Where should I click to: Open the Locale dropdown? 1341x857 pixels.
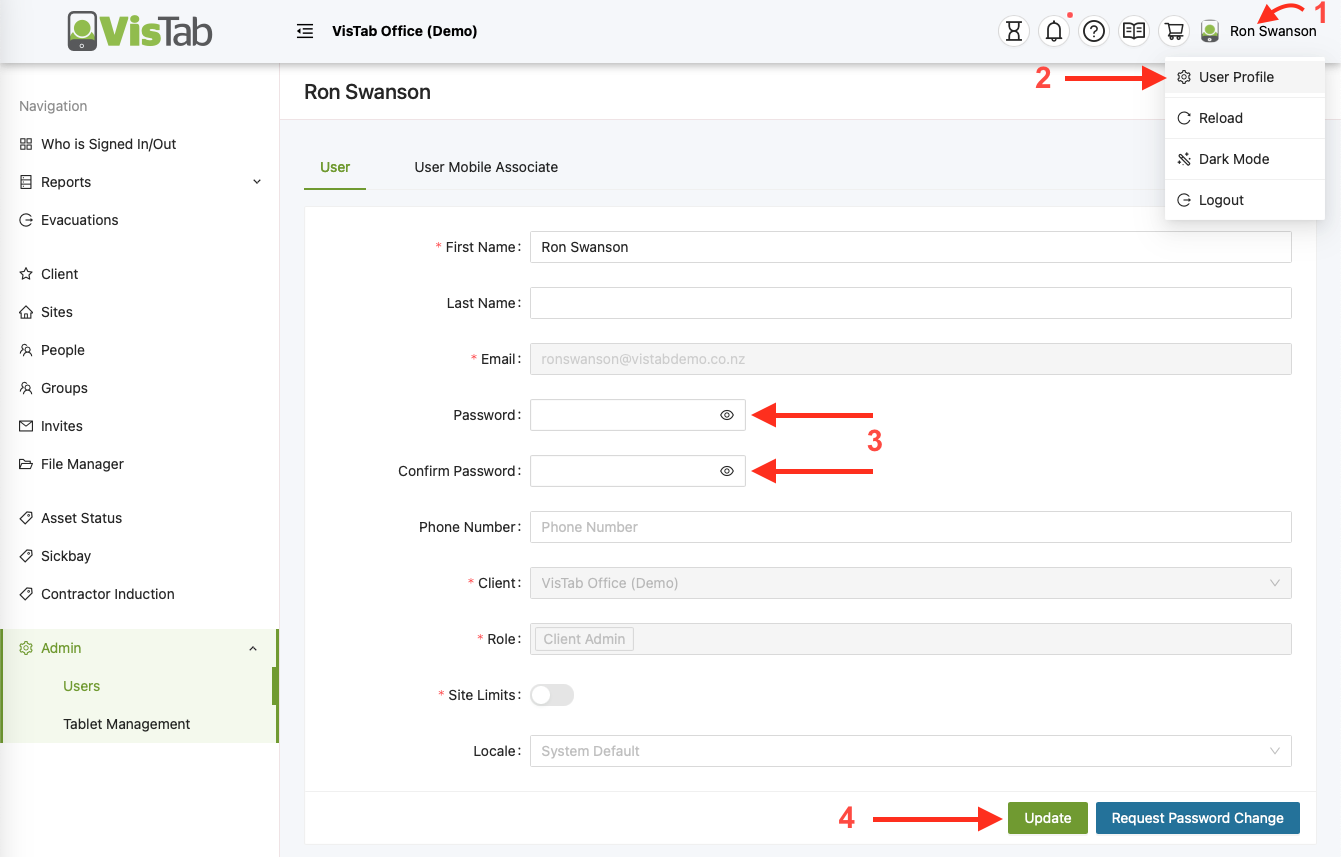pyautogui.click(x=910, y=751)
